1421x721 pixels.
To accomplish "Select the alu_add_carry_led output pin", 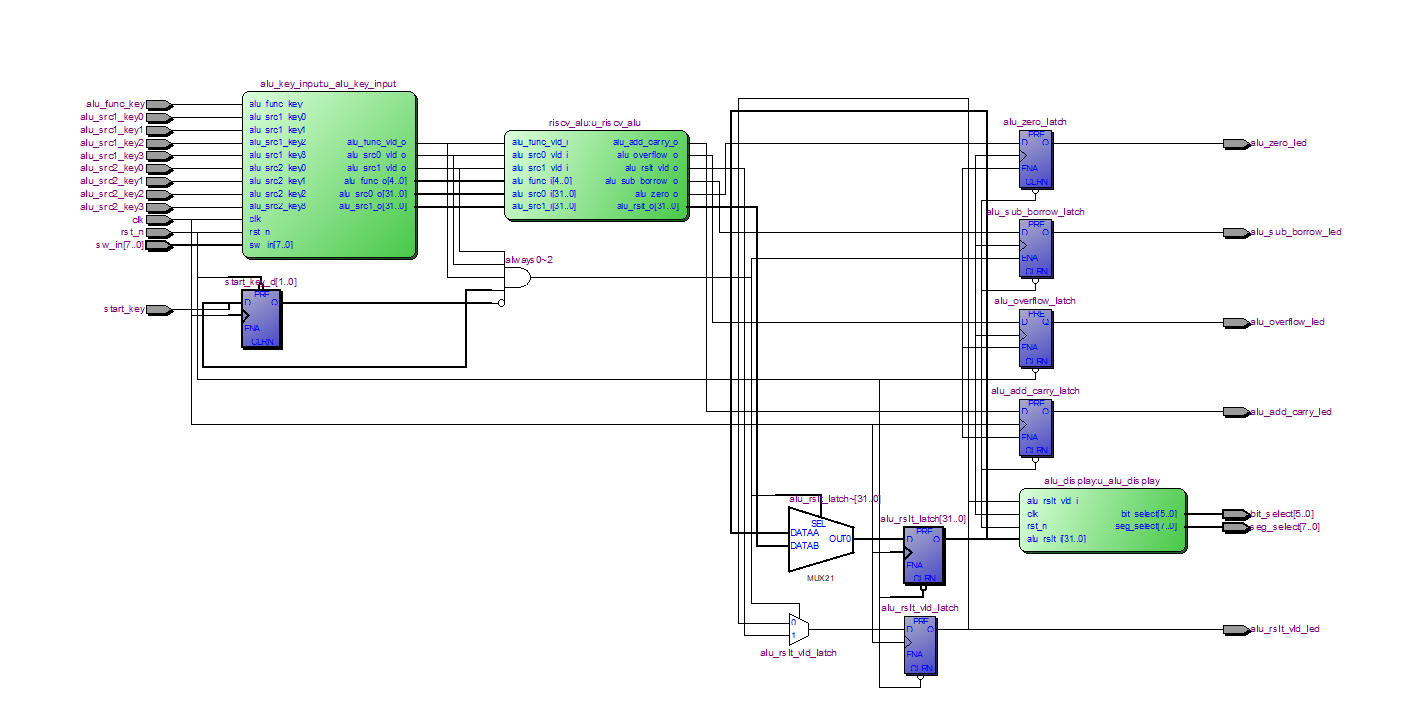I will point(1236,412).
